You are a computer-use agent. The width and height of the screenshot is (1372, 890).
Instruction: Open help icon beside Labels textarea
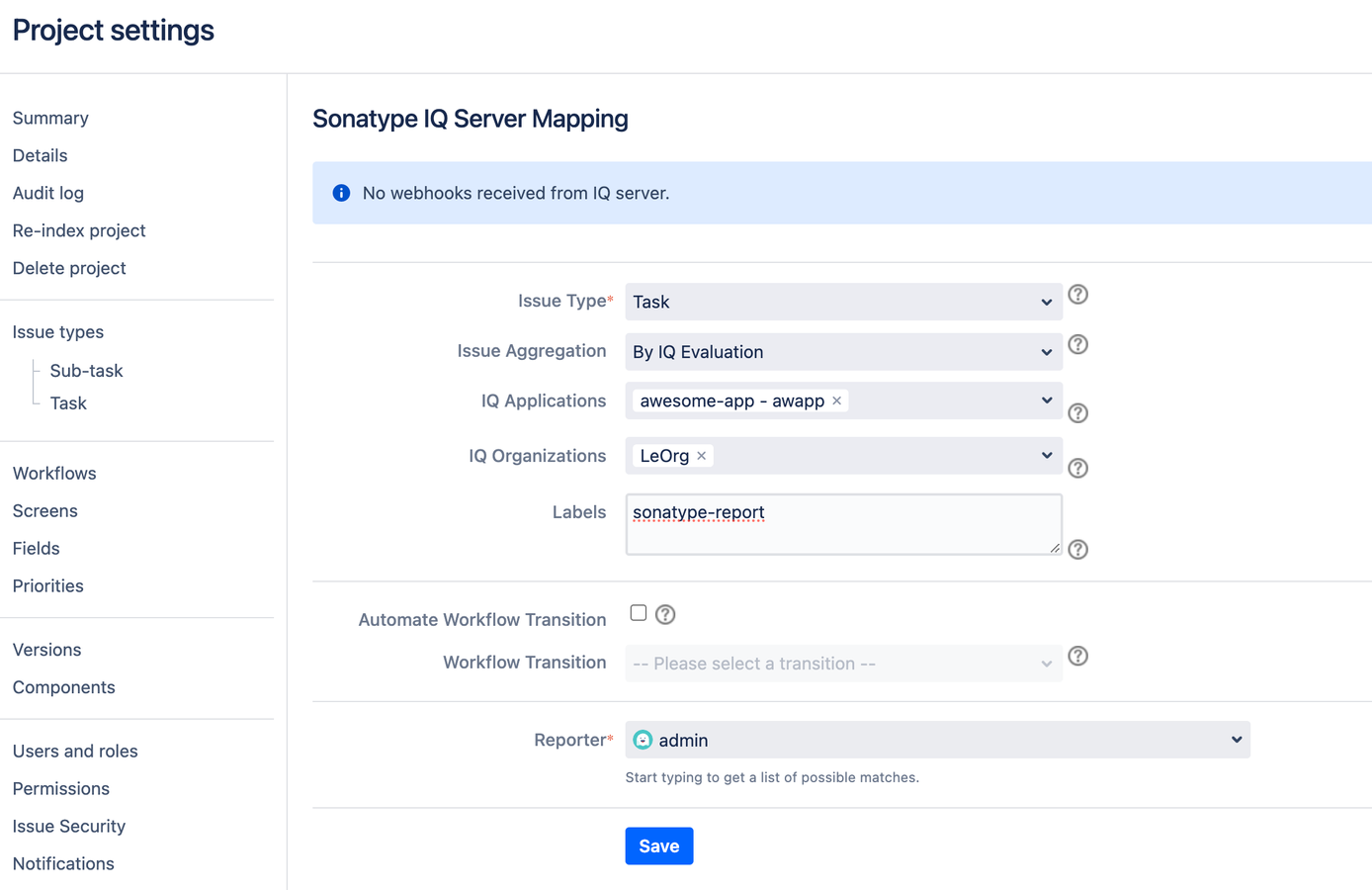tap(1078, 550)
